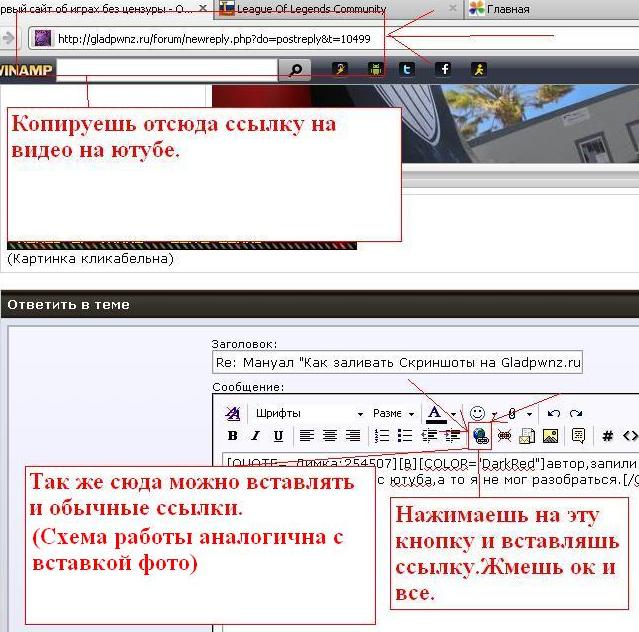Undo the last editor action
The image size is (639, 632).
click(x=553, y=414)
